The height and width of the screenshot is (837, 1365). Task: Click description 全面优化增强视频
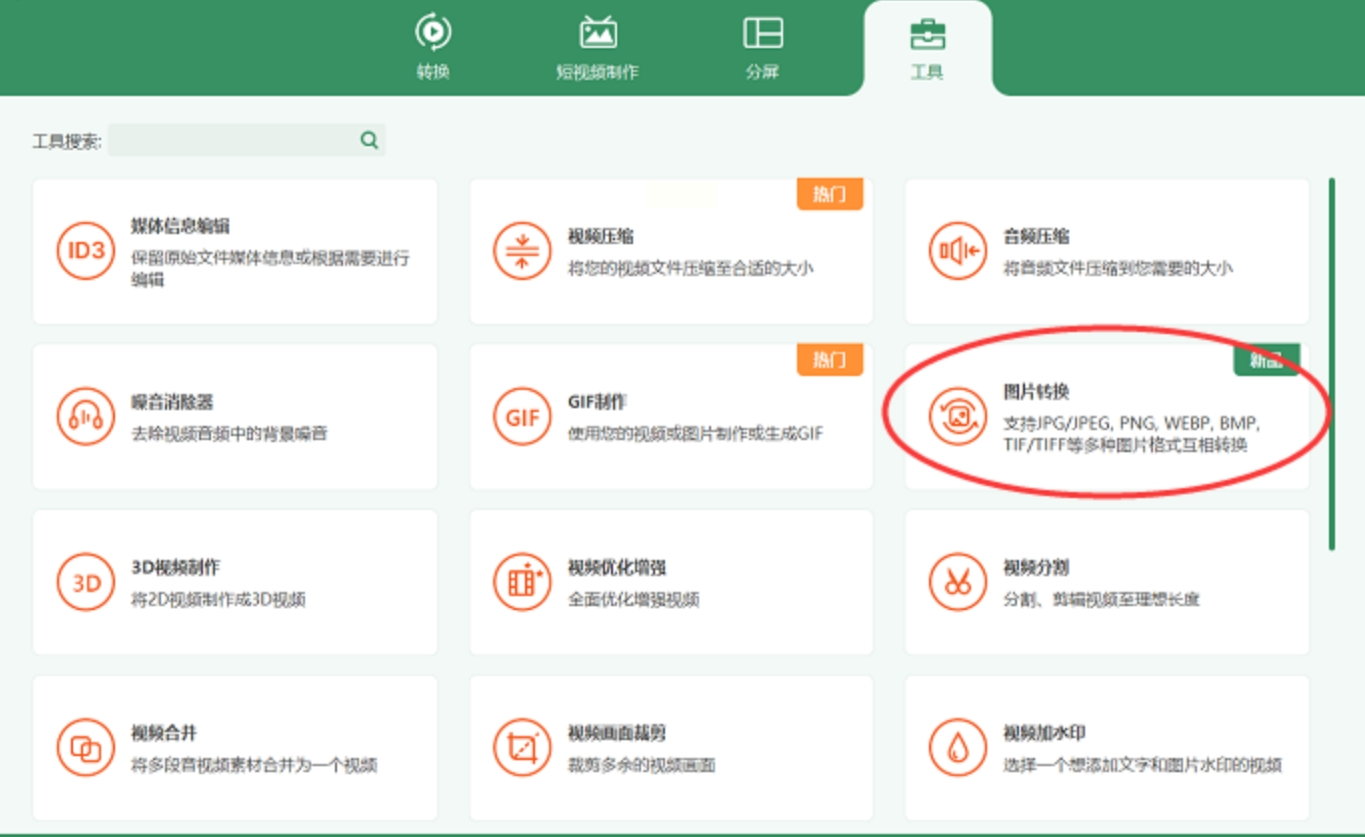(x=633, y=600)
